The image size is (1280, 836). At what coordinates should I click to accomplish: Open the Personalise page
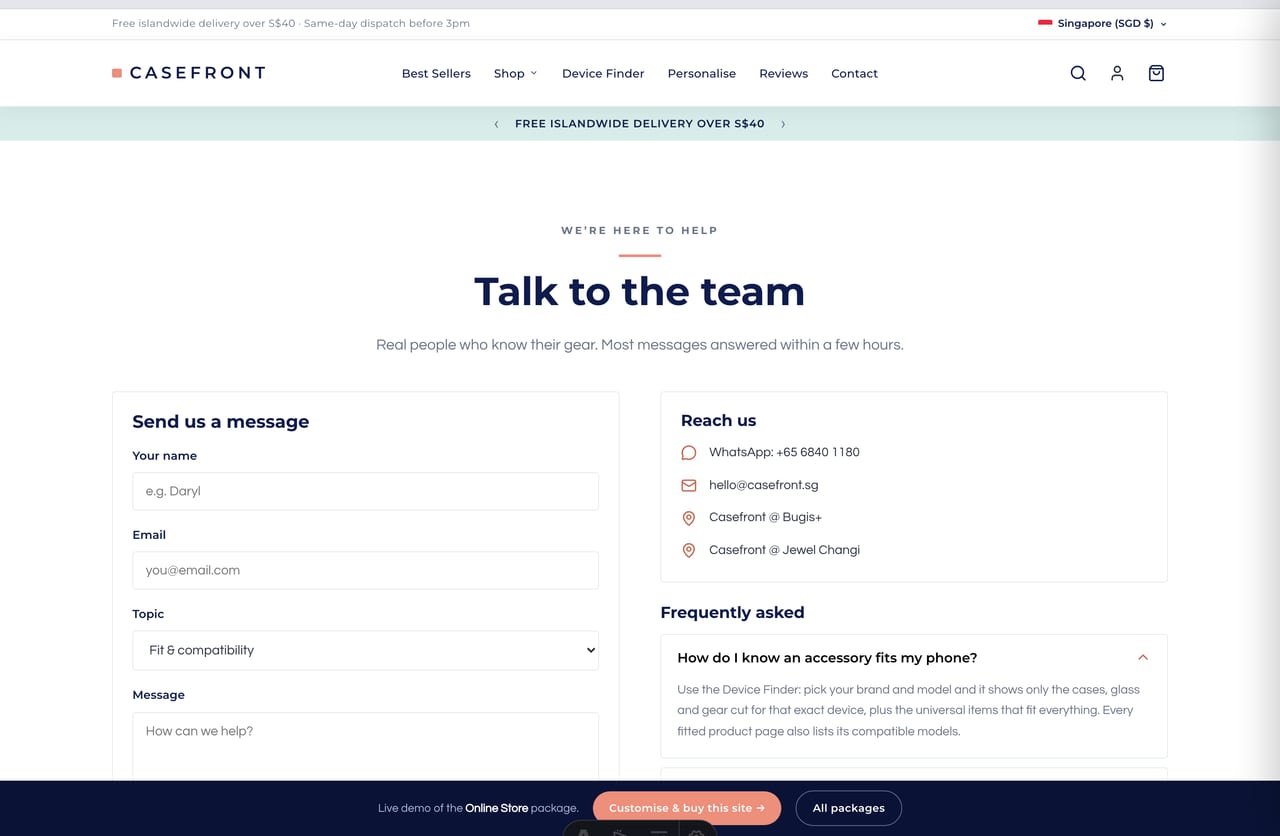point(702,73)
